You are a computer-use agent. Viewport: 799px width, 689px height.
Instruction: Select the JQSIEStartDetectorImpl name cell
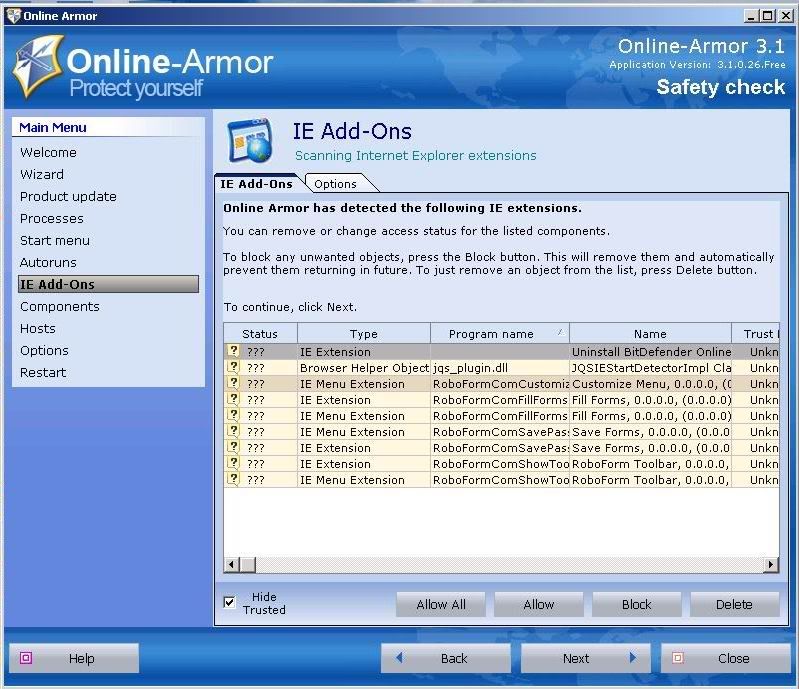pyautogui.click(x=651, y=368)
